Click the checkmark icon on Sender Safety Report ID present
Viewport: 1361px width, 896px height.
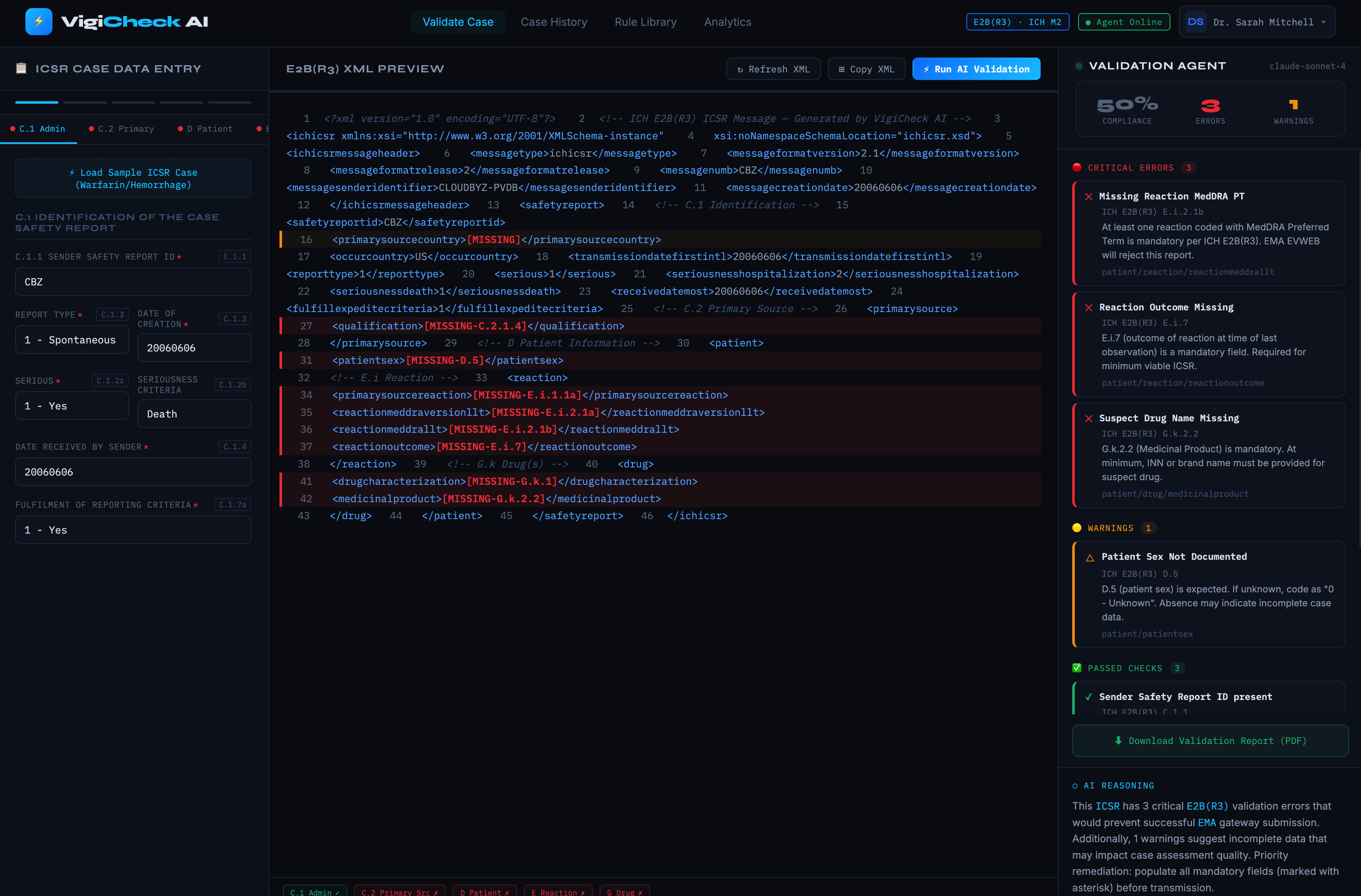[1089, 697]
